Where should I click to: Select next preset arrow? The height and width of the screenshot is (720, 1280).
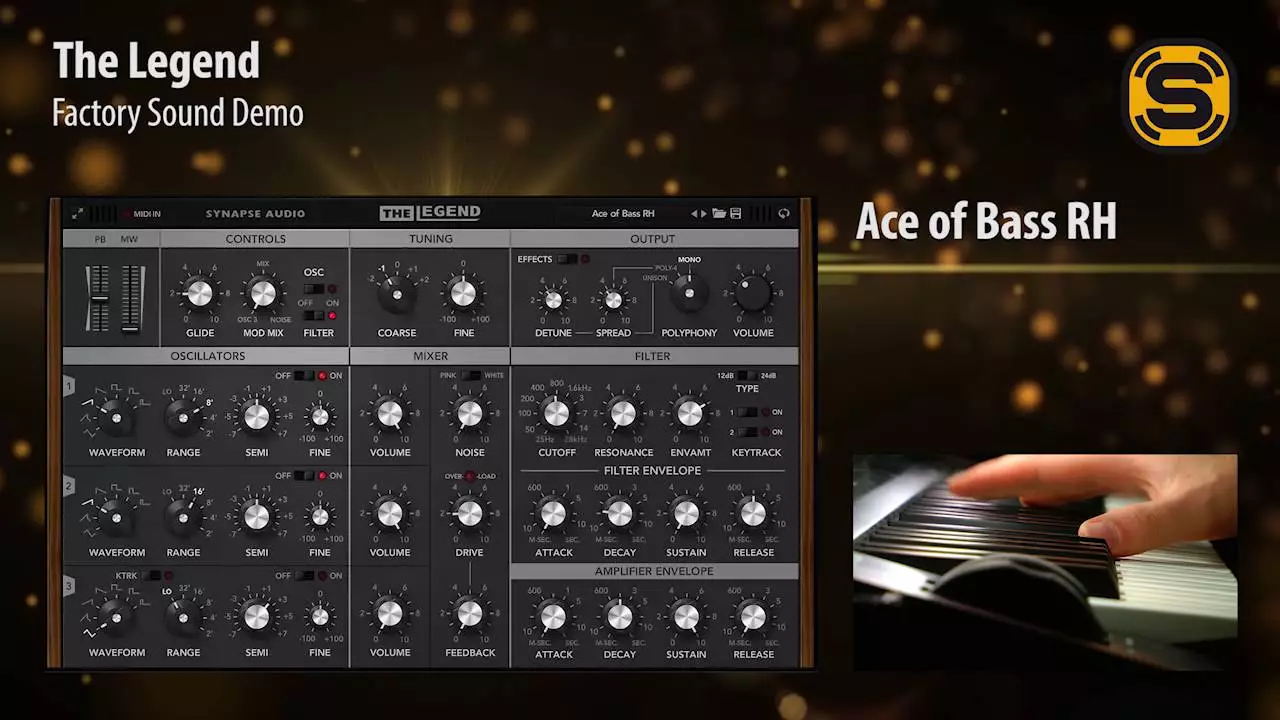(x=704, y=214)
